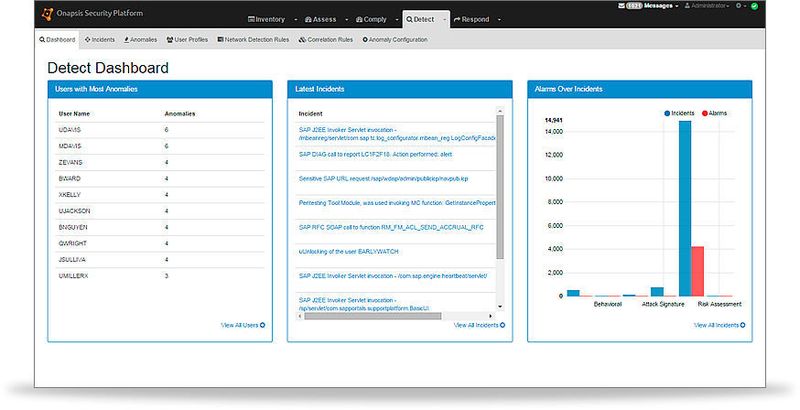The image size is (800, 410).
Task: Click the green status check icon
Action: (754, 6)
